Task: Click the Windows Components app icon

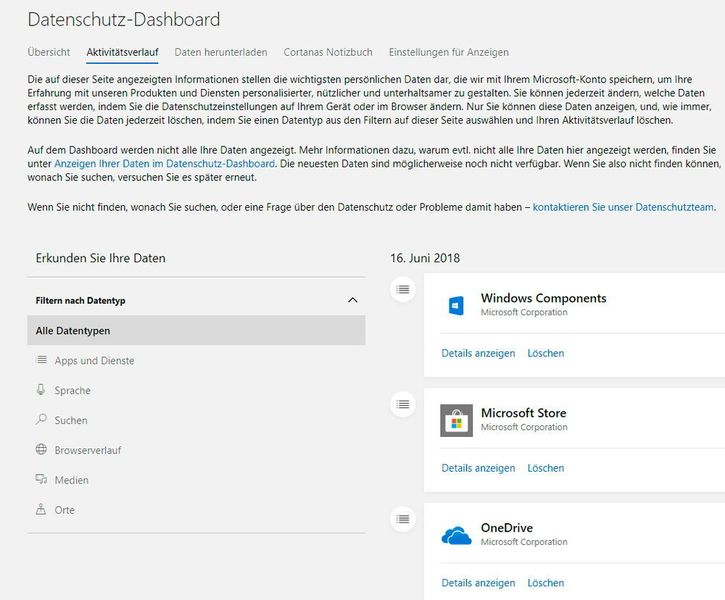Action: pos(456,306)
